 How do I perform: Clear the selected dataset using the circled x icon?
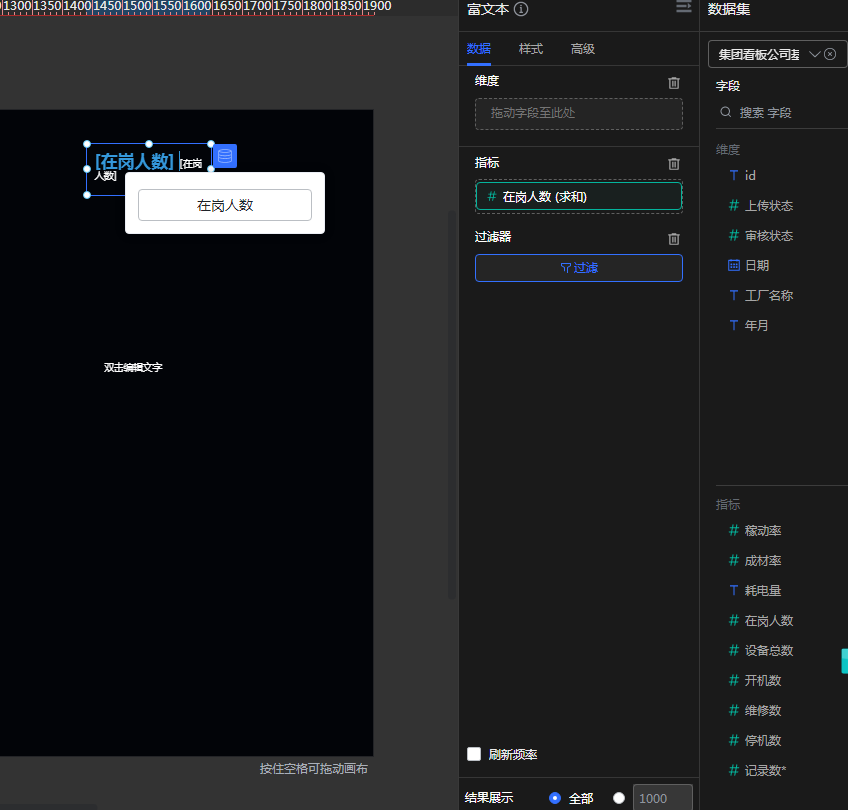pyautogui.click(x=830, y=54)
